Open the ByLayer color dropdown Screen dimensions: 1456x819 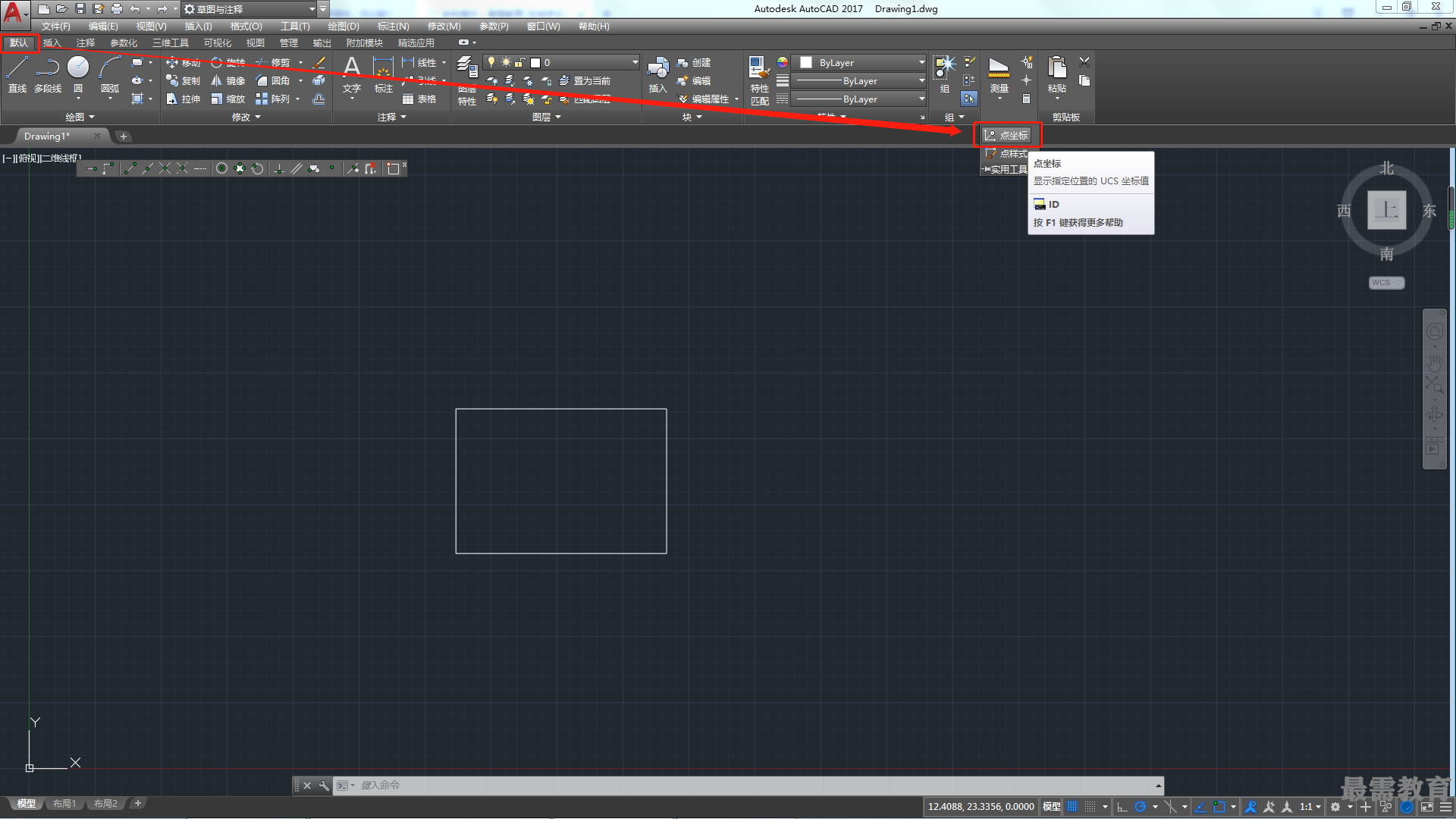[x=859, y=62]
